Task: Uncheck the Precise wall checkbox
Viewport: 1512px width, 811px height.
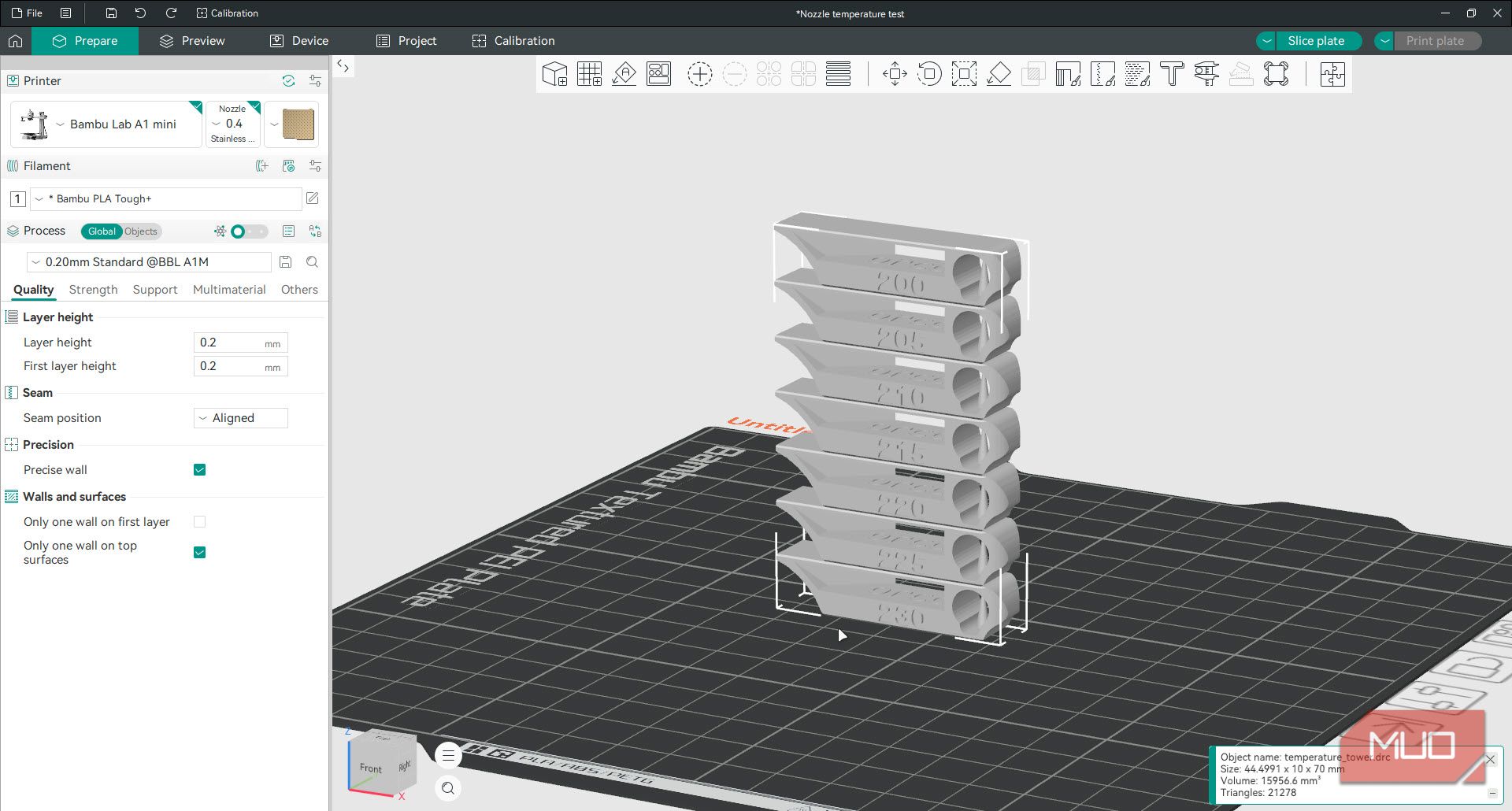Action: tap(200, 470)
